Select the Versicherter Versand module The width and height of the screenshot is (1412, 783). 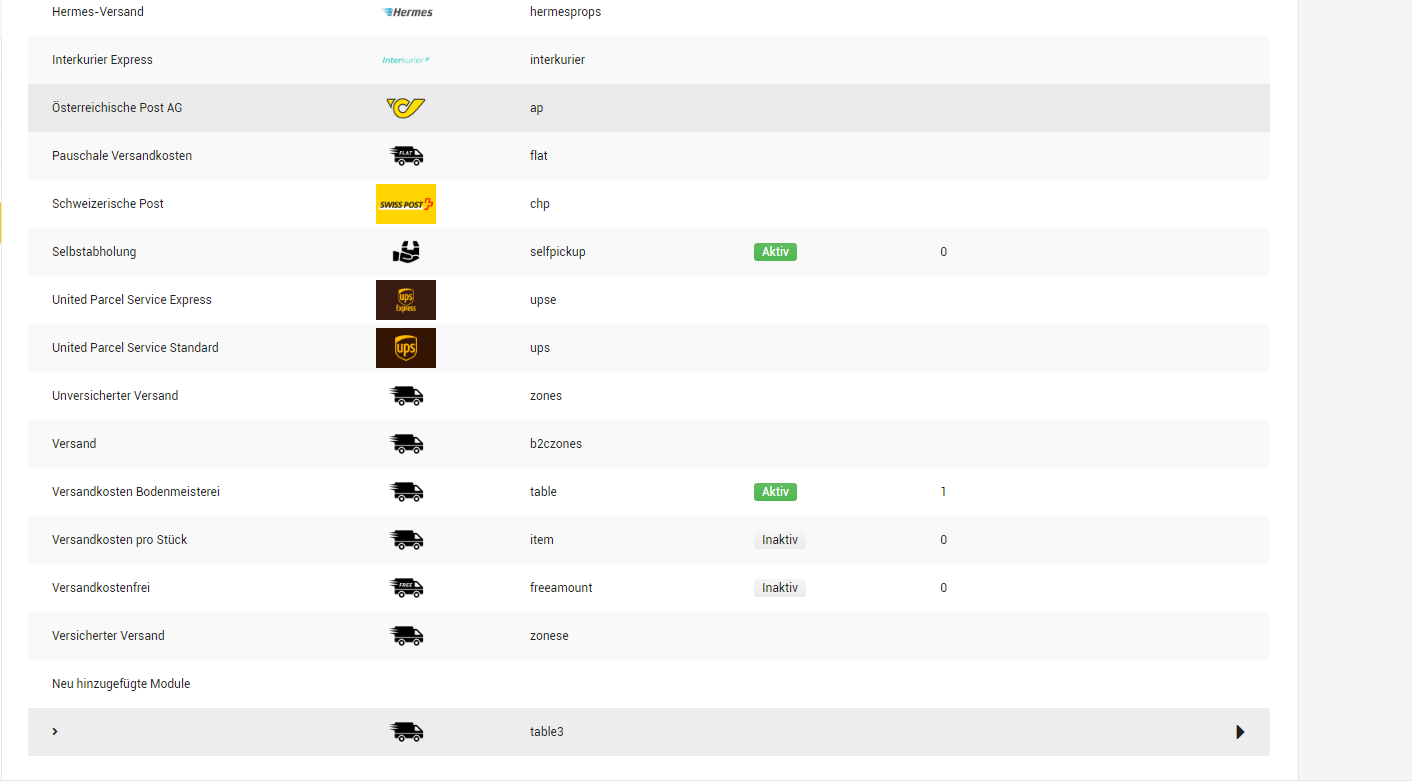pyautogui.click(x=108, y=636)
